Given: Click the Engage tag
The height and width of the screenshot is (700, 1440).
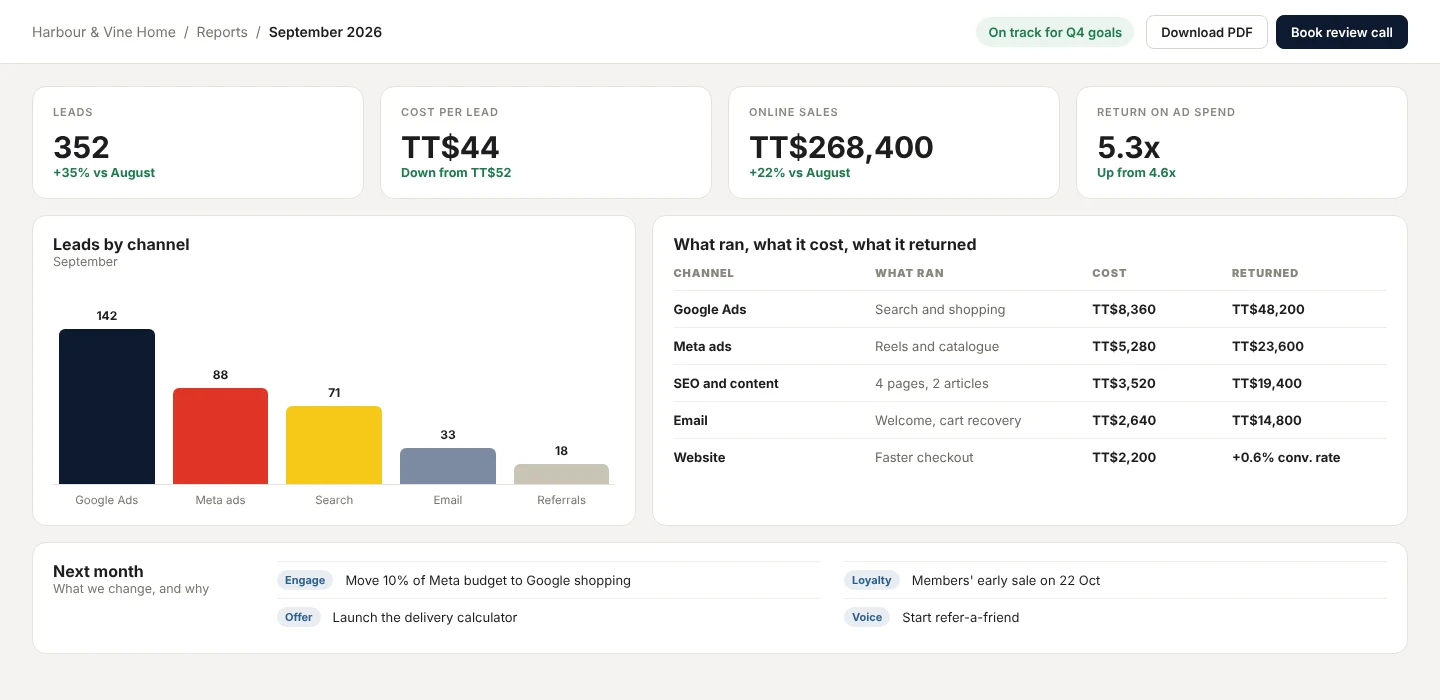Looking at the screenshot, I should [305, 580].
